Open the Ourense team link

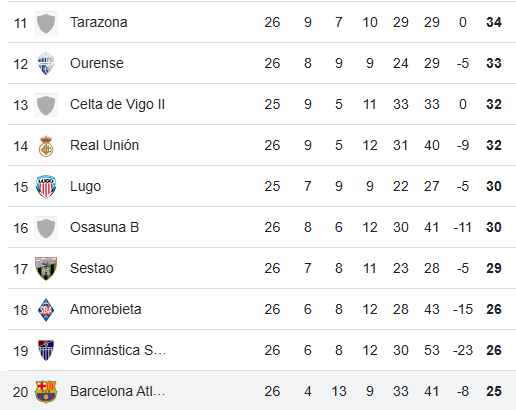[97, 63]
